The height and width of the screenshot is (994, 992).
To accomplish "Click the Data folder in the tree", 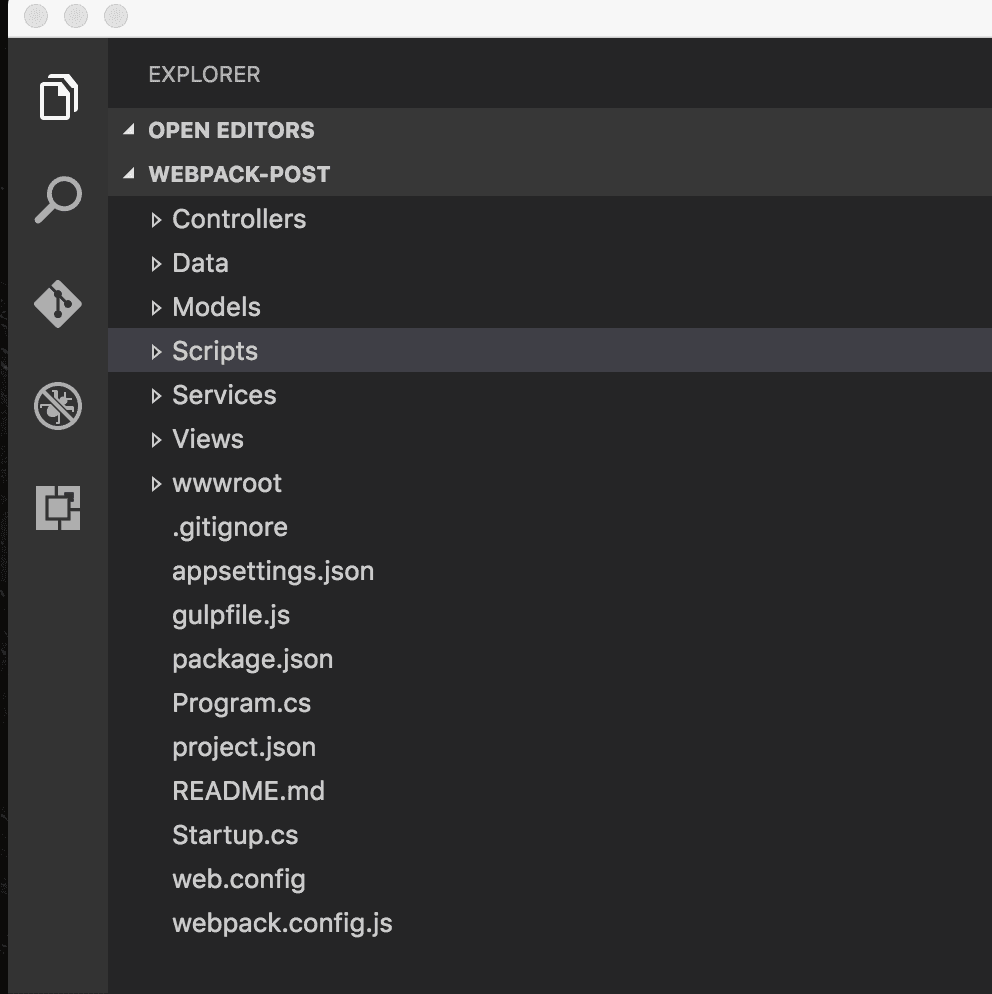I will tap(200, 263).
